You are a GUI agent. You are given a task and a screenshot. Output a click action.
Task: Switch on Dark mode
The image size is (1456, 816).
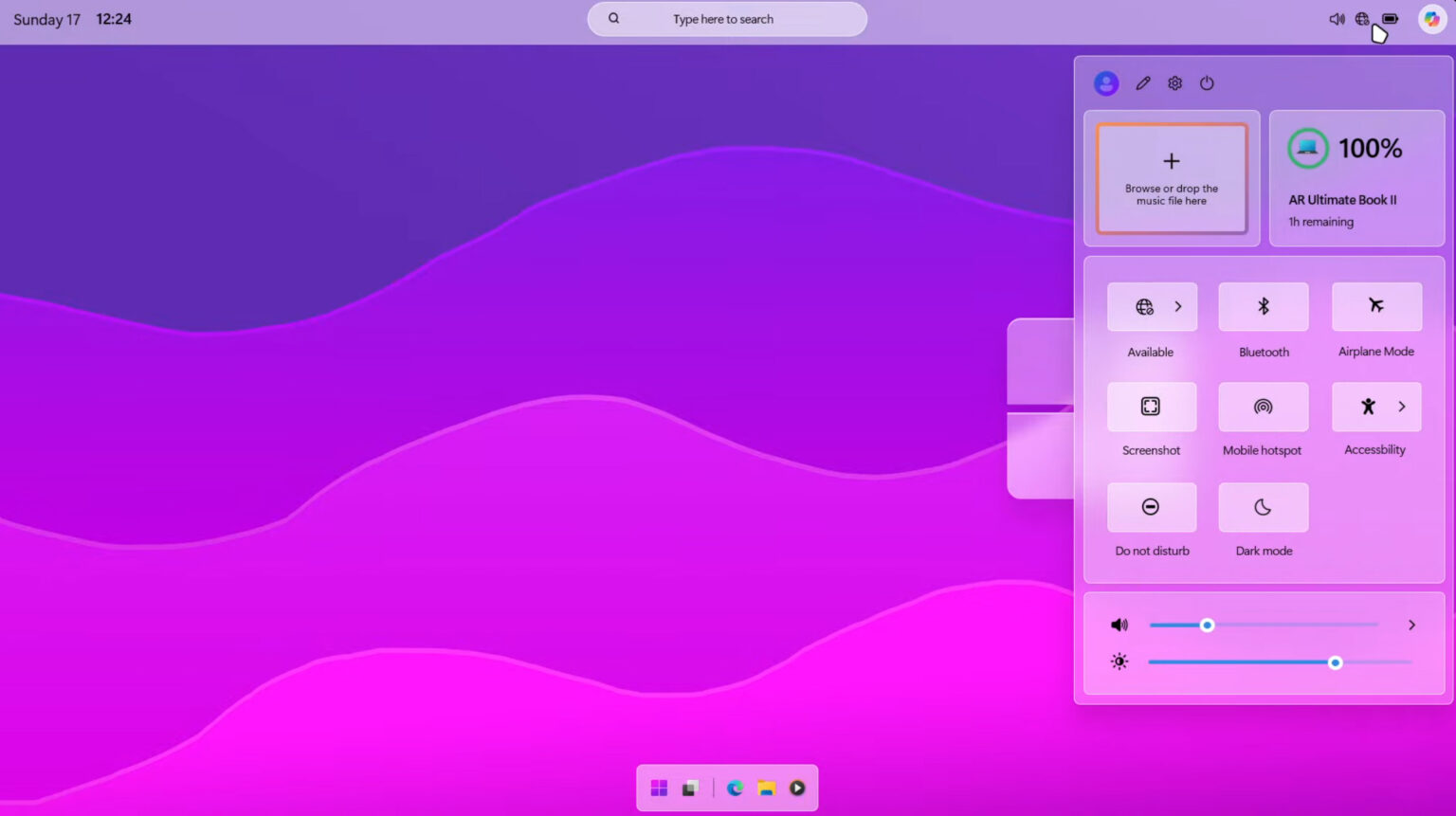pyautogui.click(x=1263, y=507)
